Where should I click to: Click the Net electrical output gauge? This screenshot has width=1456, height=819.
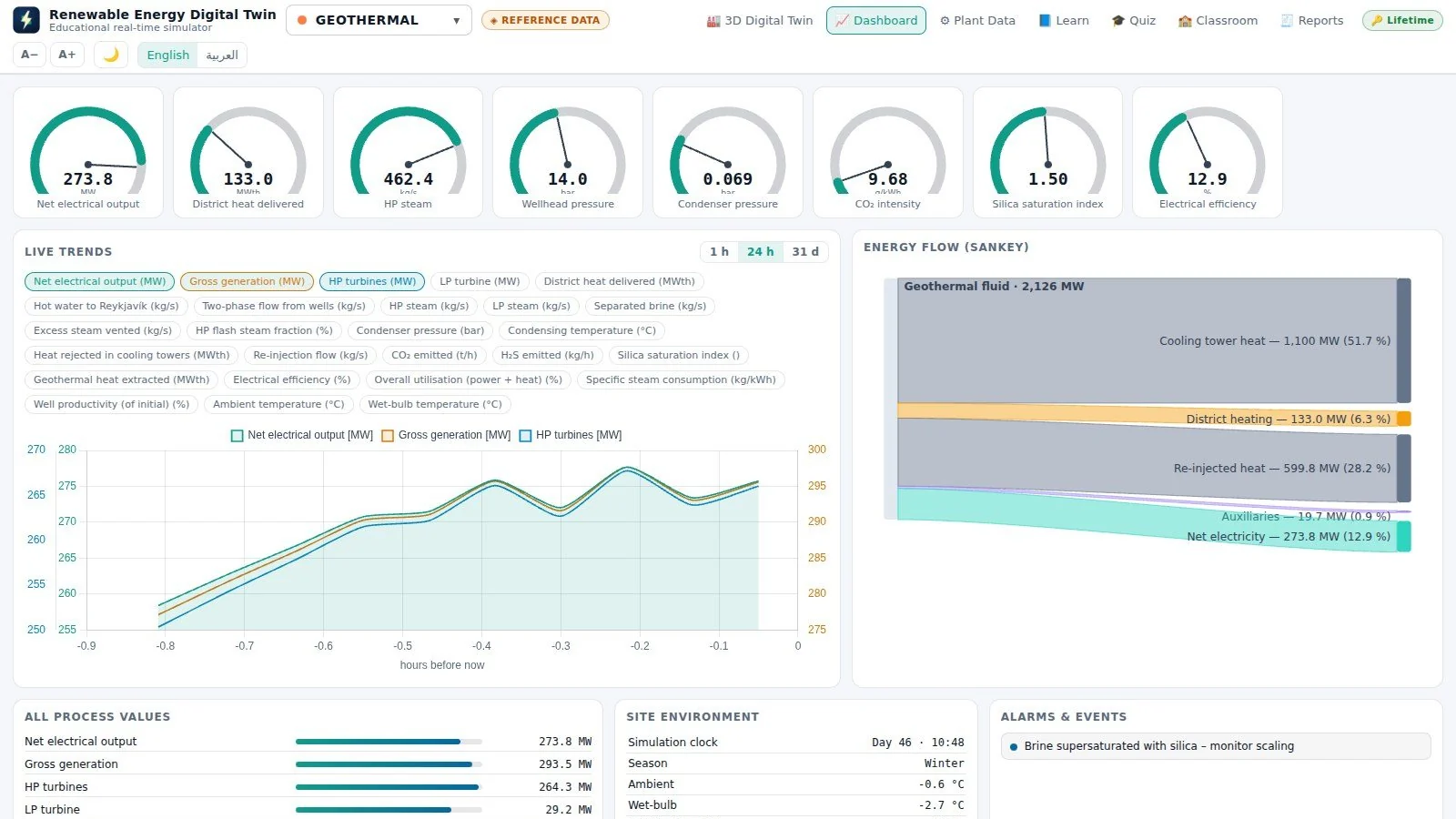coord(88,153)
